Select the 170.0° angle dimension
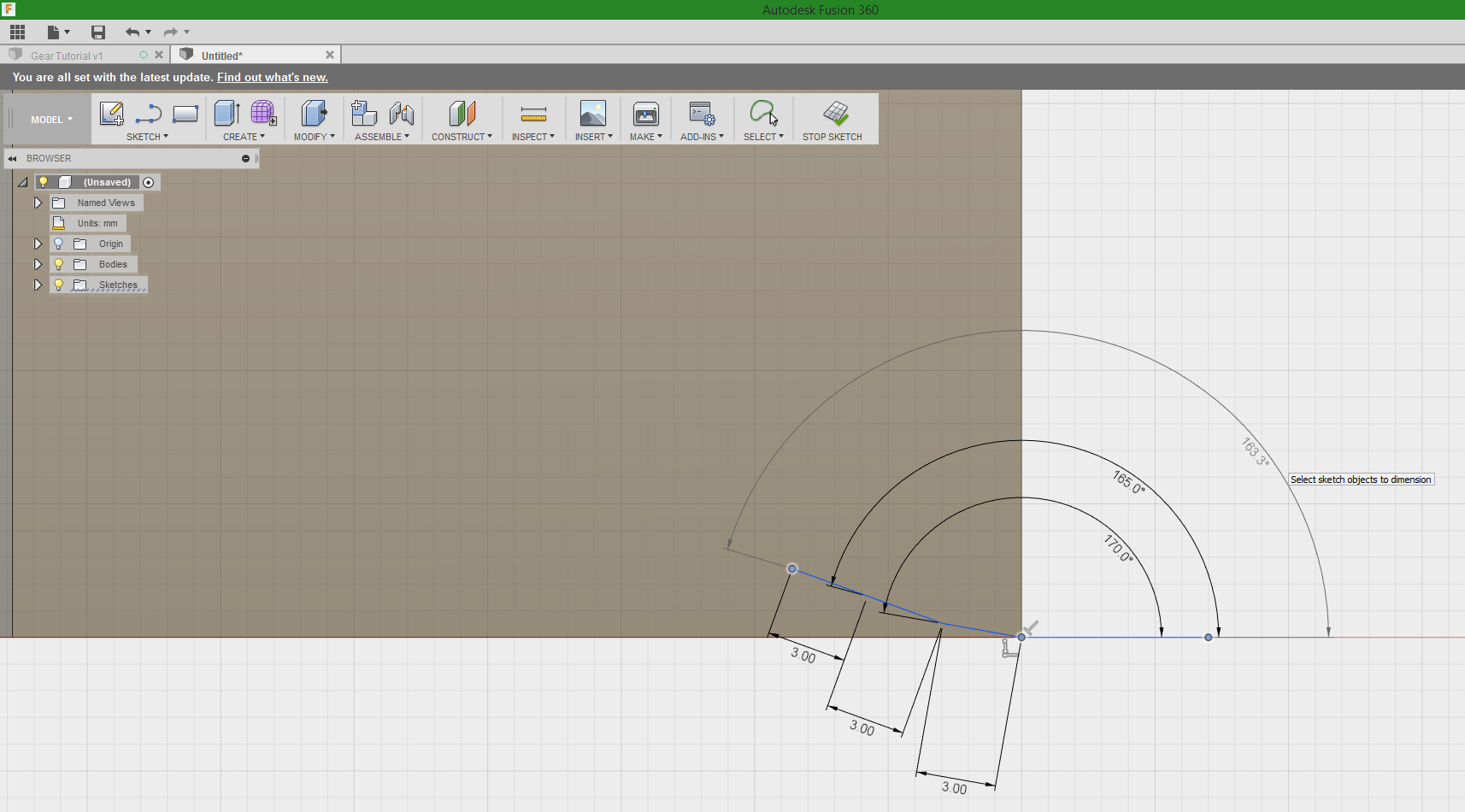The image size is (1465, 812). pyautogui.click(x=1118, y=548)
